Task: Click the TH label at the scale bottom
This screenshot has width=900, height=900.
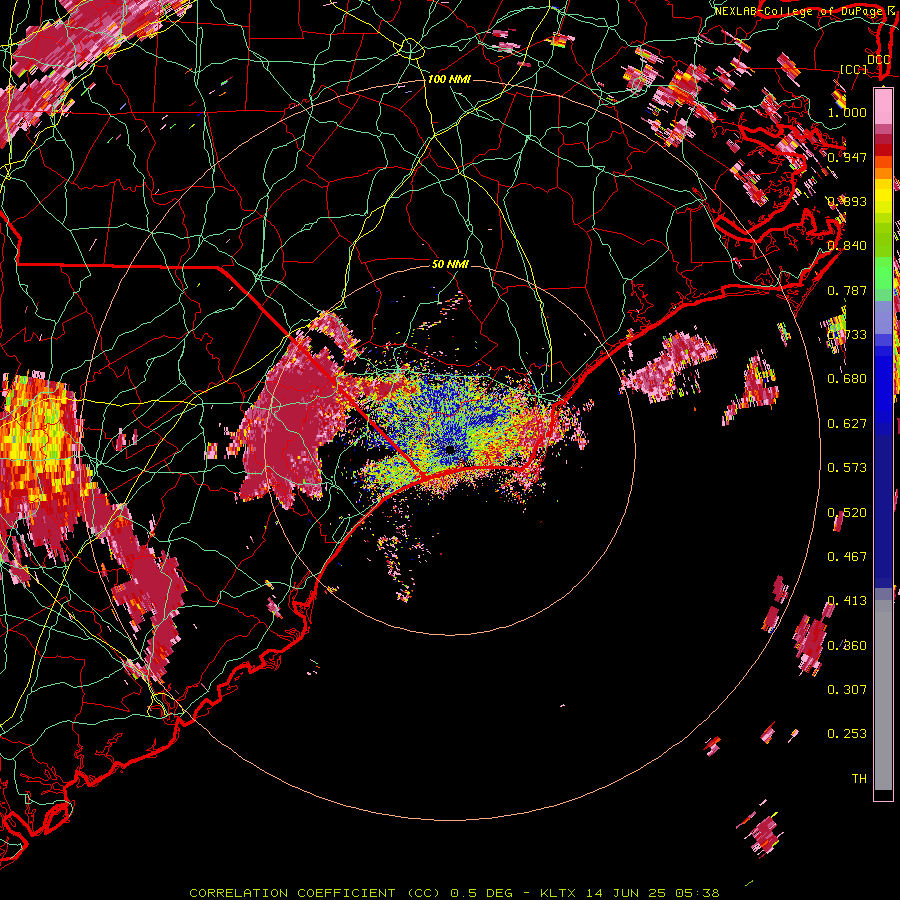Action: pos(859,779)
